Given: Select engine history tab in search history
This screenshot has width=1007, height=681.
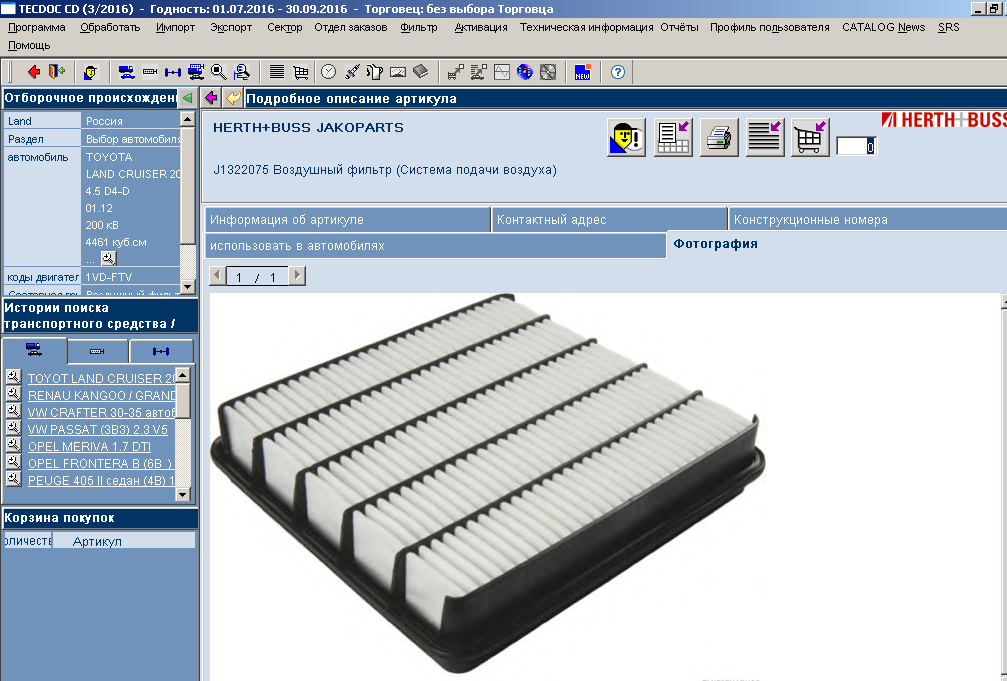Looking at the screenshot, I should [x=97, y=351].
